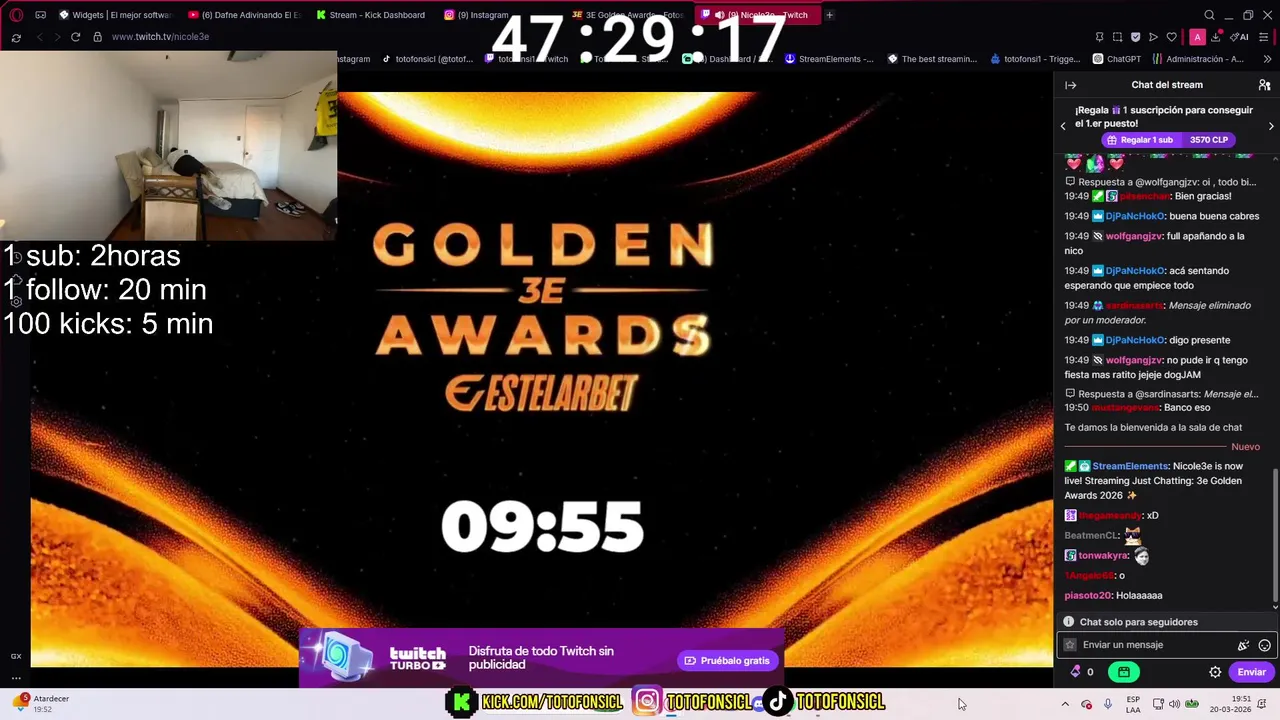Open the Administración bookmark
This screenshot has width=1280, height=720.
pos(1198,59)
